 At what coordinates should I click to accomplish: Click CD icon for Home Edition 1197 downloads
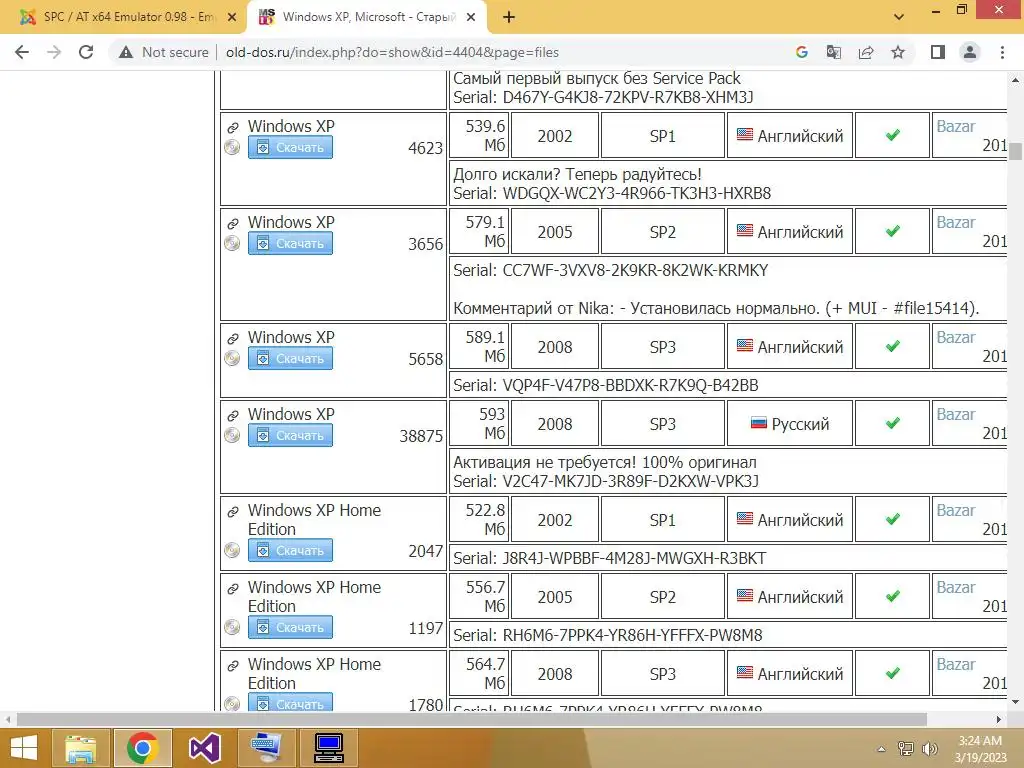coord(232,627)
